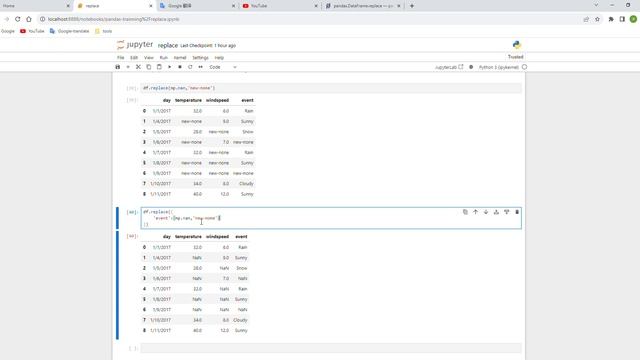Image resolution: width=640 pixels, height=360 pixels.
Task: Click the event header of the lower table
Action: coord(241,237)
